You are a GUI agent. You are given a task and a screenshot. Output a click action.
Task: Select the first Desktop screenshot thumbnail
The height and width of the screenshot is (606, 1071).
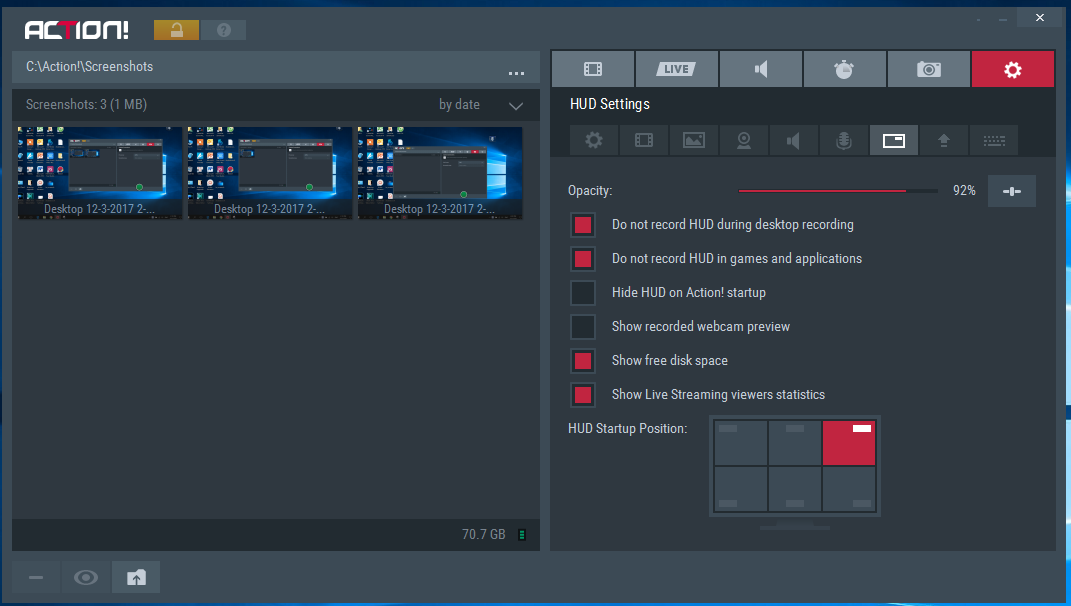click(x=99, y=172)
